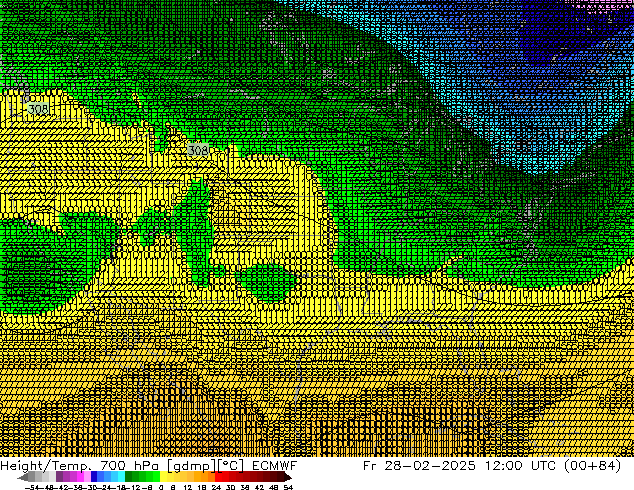
Task: Click the dark purple legend swatch above -42
Action: click(x=59, y=476)
